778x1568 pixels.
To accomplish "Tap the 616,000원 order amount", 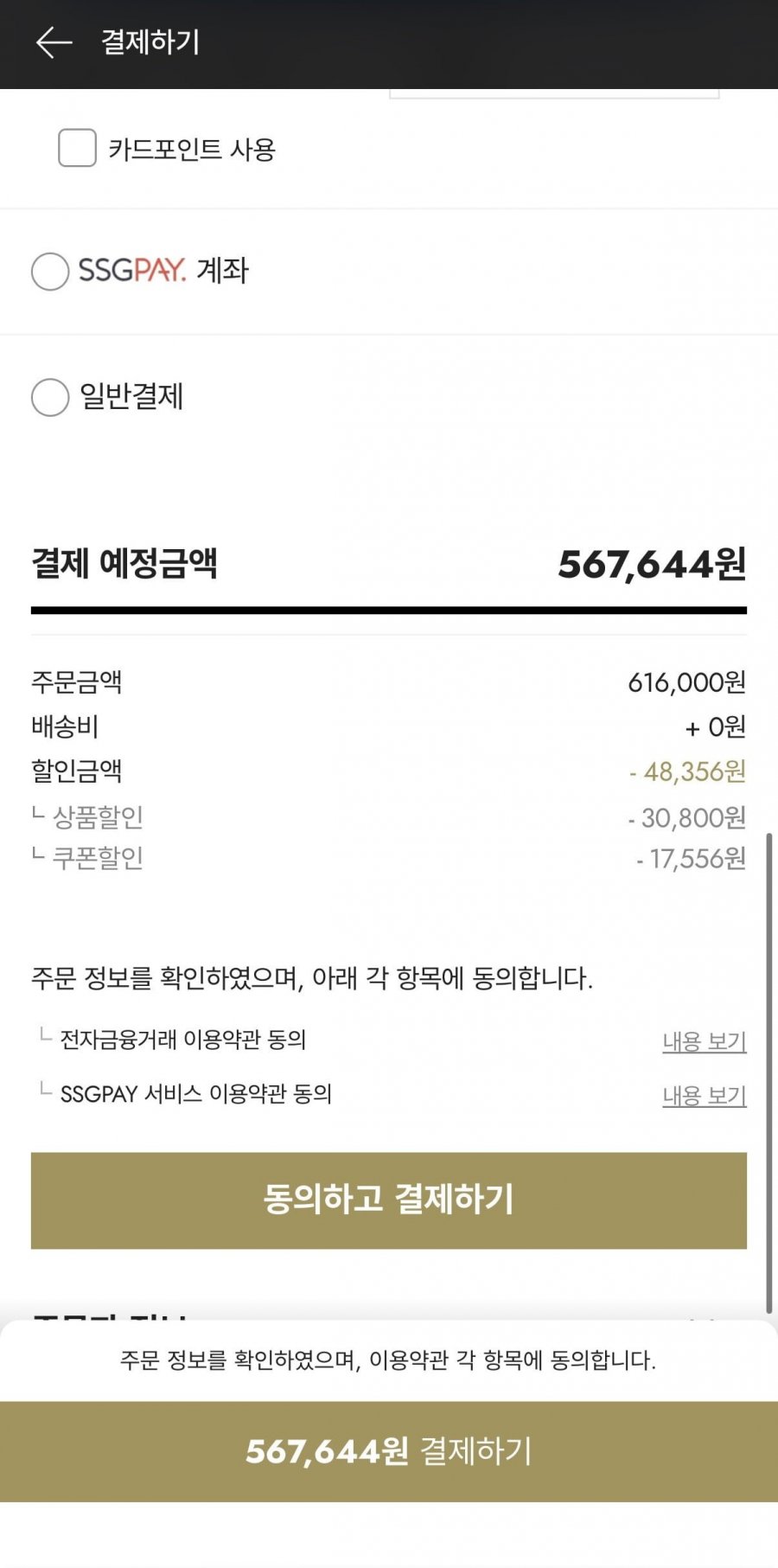I will (x=686, y=682).
